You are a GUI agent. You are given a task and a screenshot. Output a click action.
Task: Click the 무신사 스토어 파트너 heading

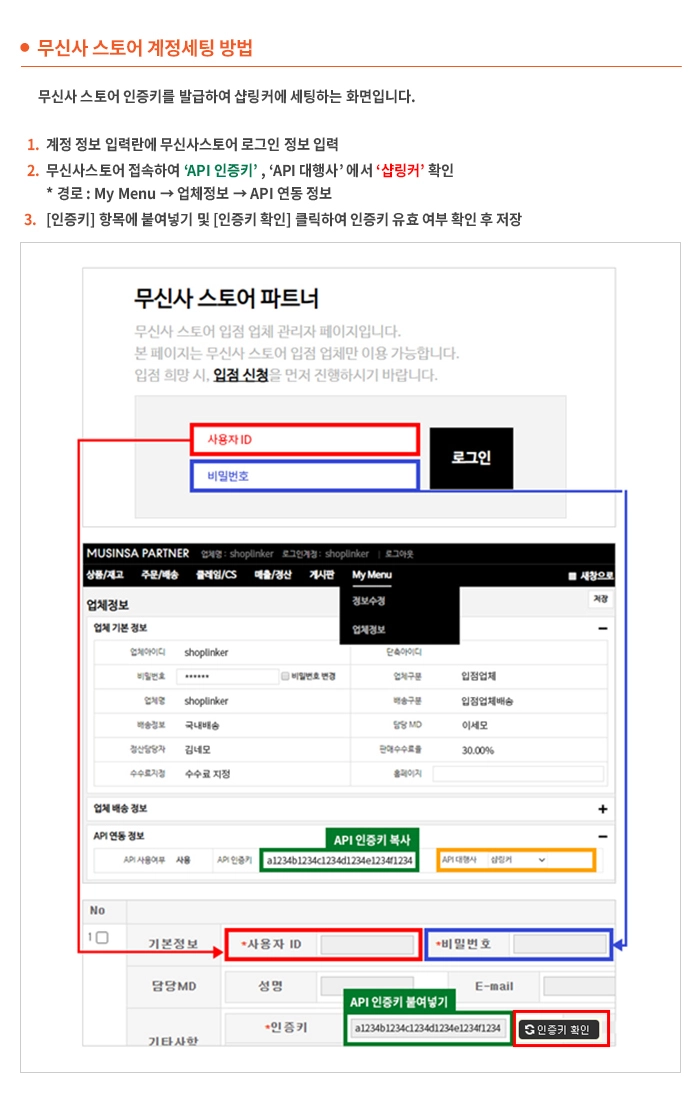coord(227,298)
